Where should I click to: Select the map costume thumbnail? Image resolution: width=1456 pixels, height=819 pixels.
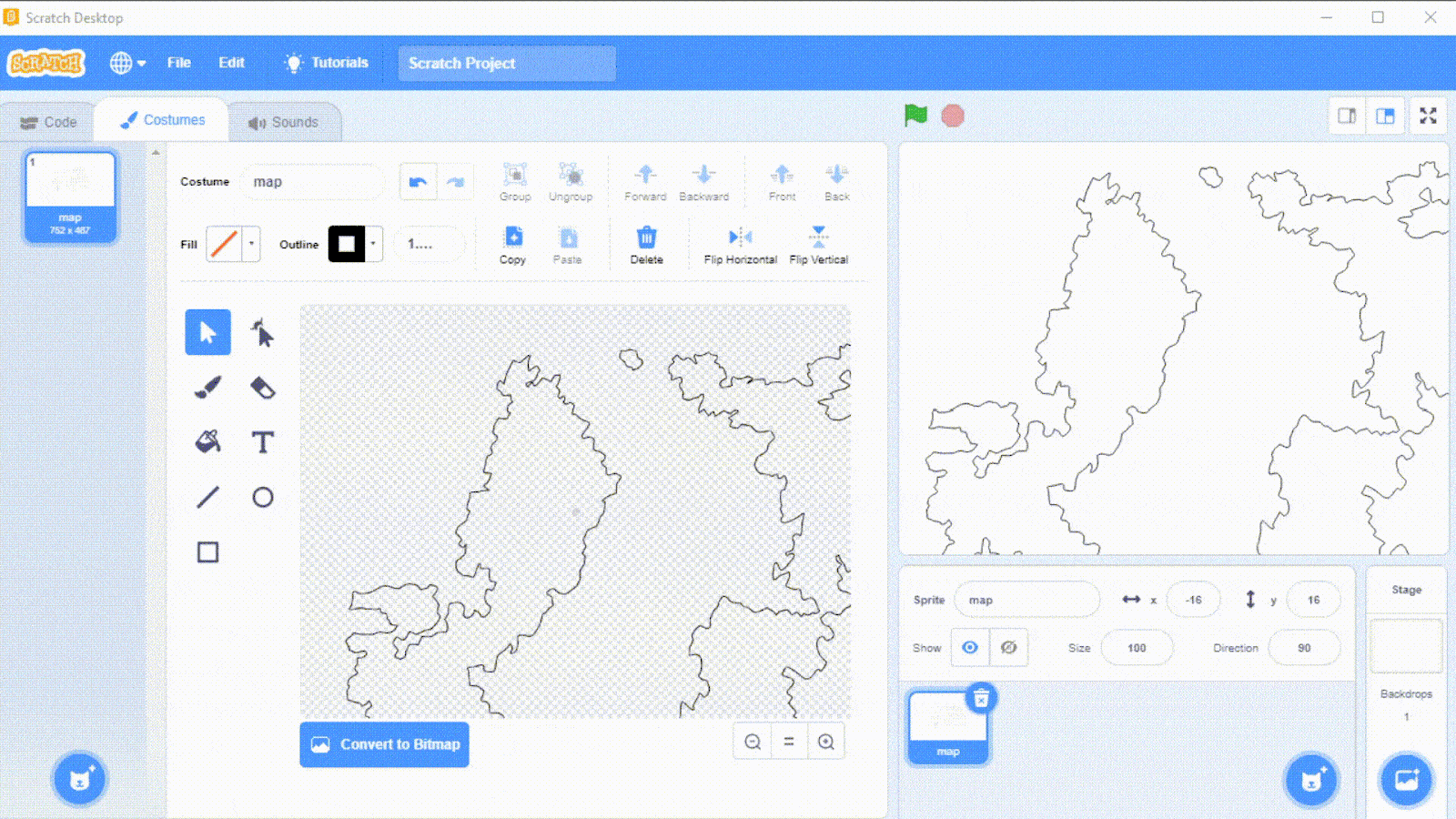pyautogui.click(x=70, y=197)
